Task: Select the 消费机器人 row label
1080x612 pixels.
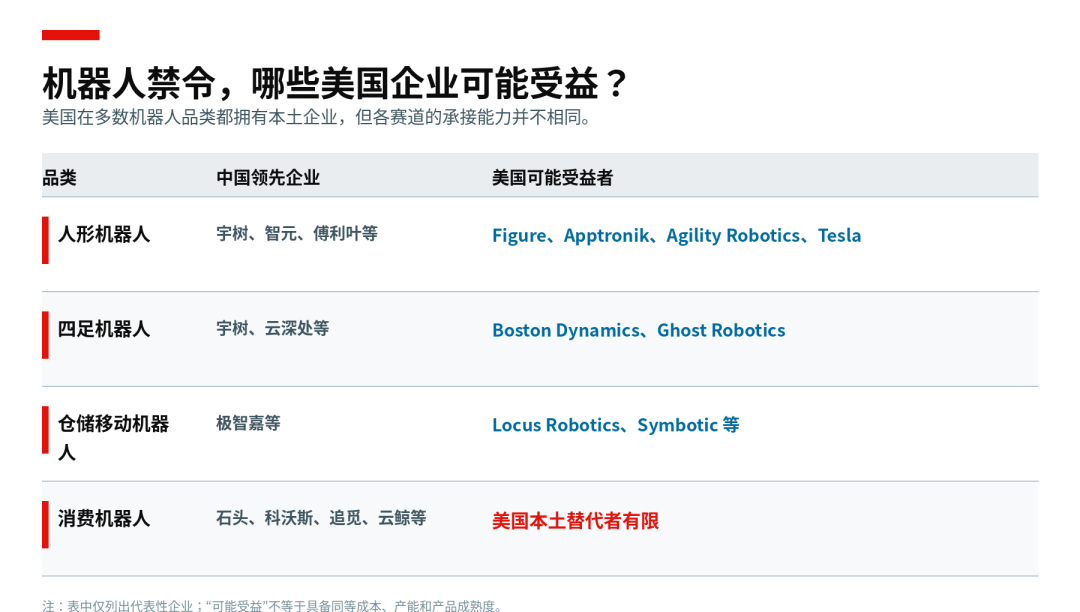Action: click(x=104, y=518)
